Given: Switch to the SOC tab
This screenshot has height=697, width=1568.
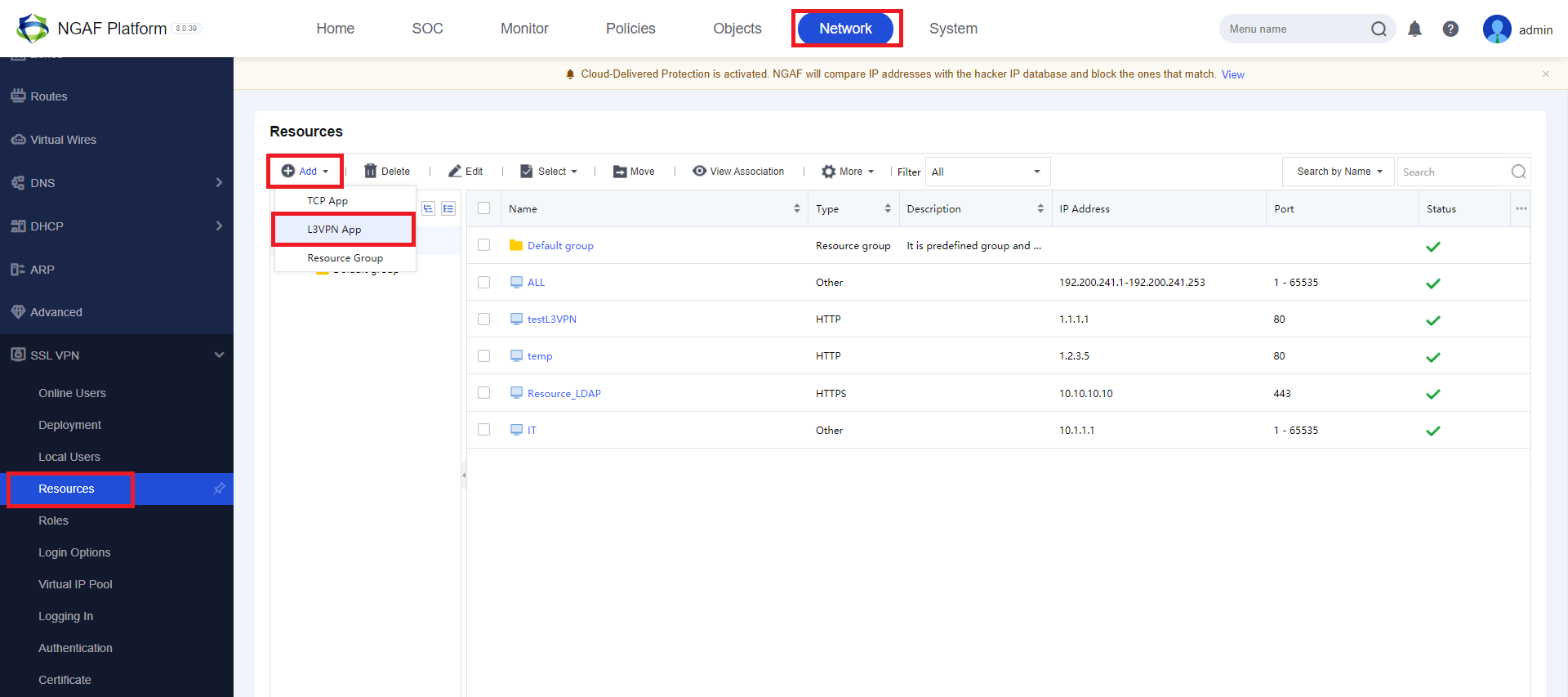Looking at the screenshot, I should tap(427, 29).
